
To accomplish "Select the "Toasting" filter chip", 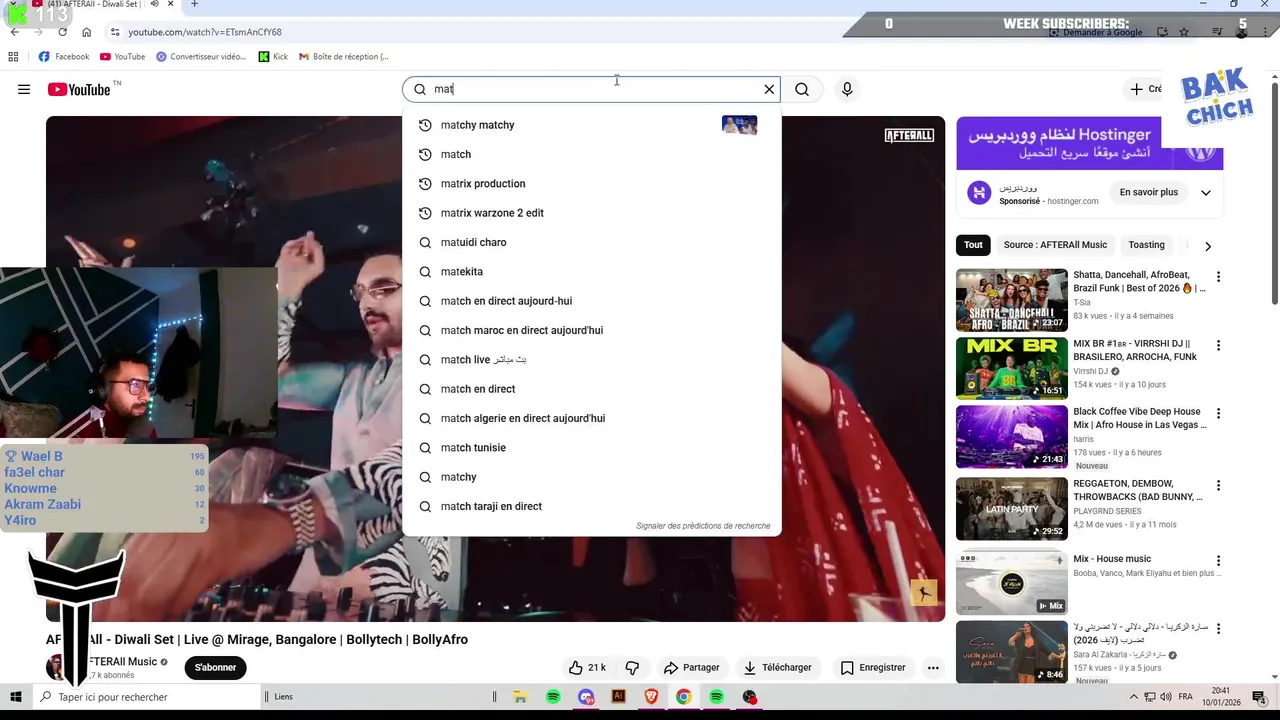I will (1146, 245).
